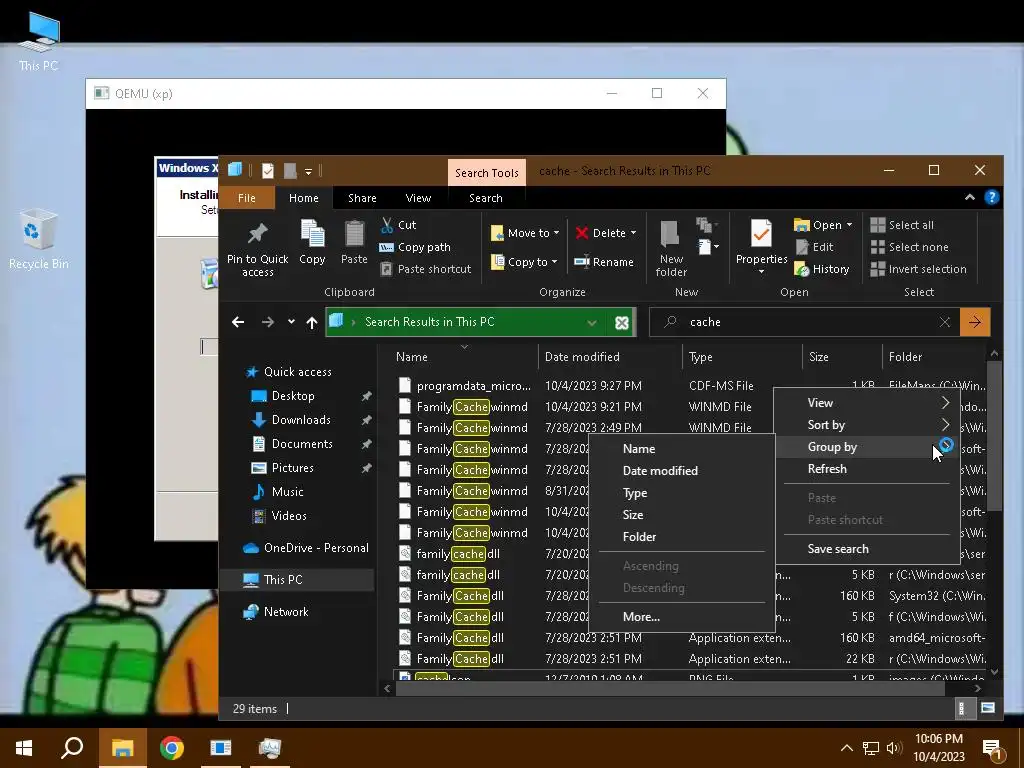Click the orange search go arrow
The height and width of the screenshot is (768, 1024).
coord(975,322)
